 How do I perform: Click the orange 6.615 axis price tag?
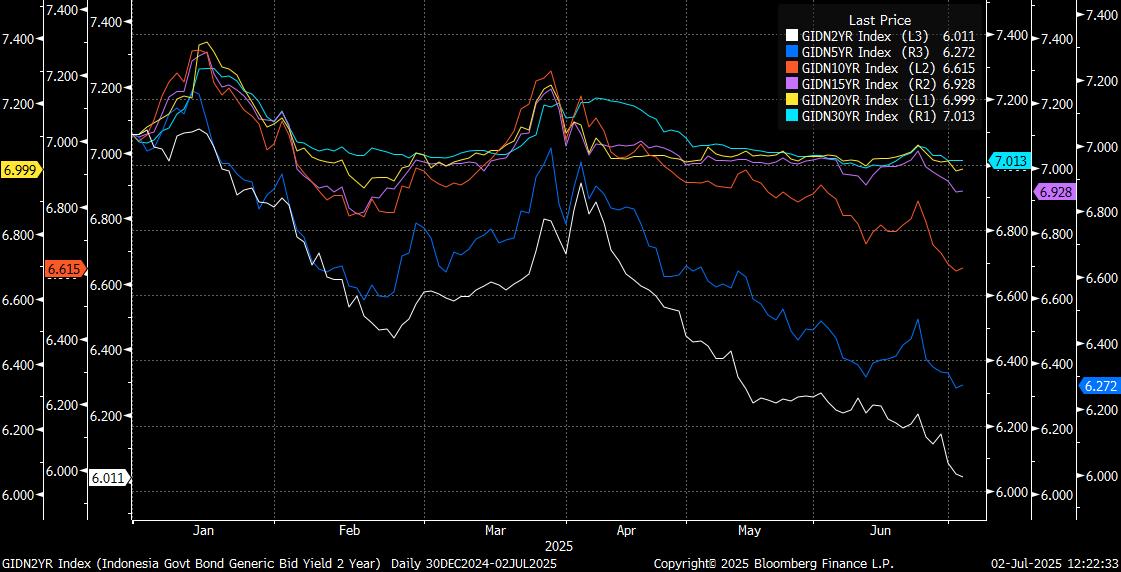point(64,269)
